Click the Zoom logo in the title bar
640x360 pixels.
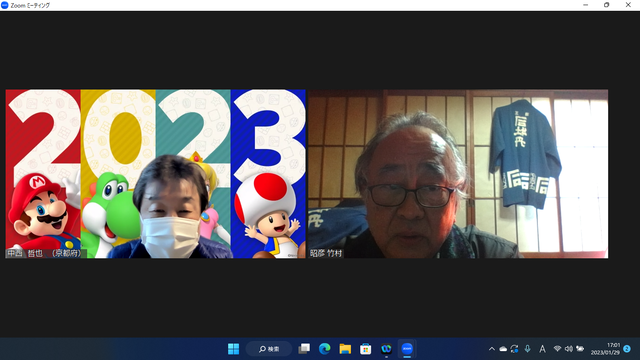[x=5, y=5]
